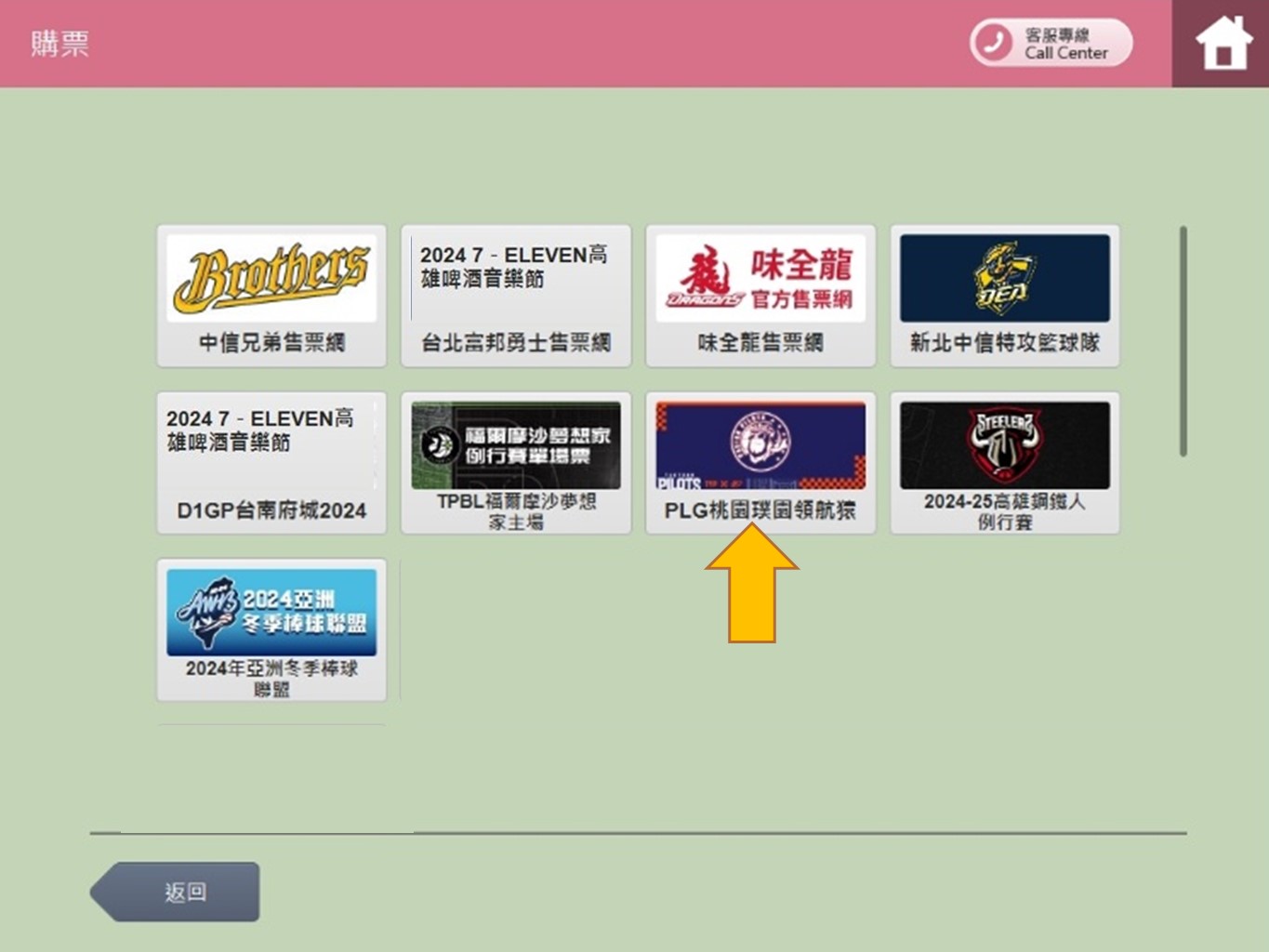Click the phone icon in Call Center button
1269x952 pixels.
point(994,43)
